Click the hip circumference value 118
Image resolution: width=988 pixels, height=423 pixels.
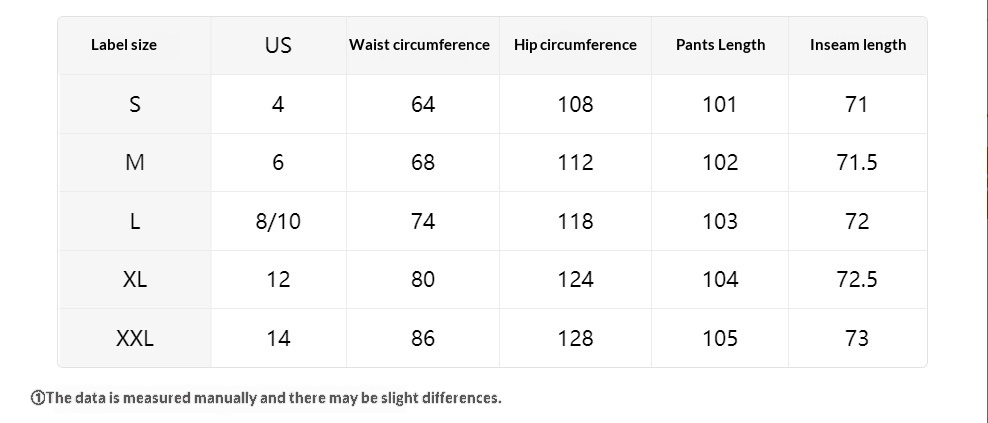click(575, 221)
